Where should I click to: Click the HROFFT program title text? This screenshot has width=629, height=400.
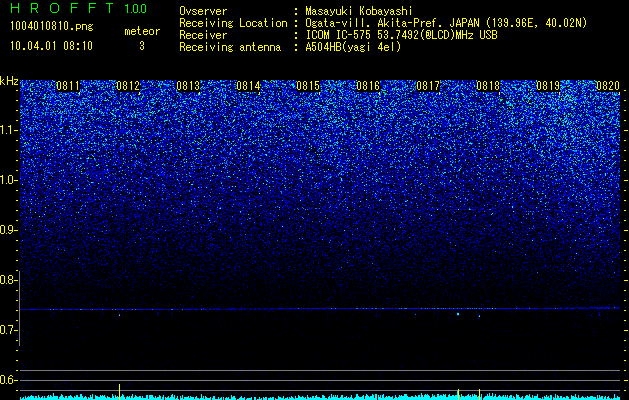click(61, 8)
